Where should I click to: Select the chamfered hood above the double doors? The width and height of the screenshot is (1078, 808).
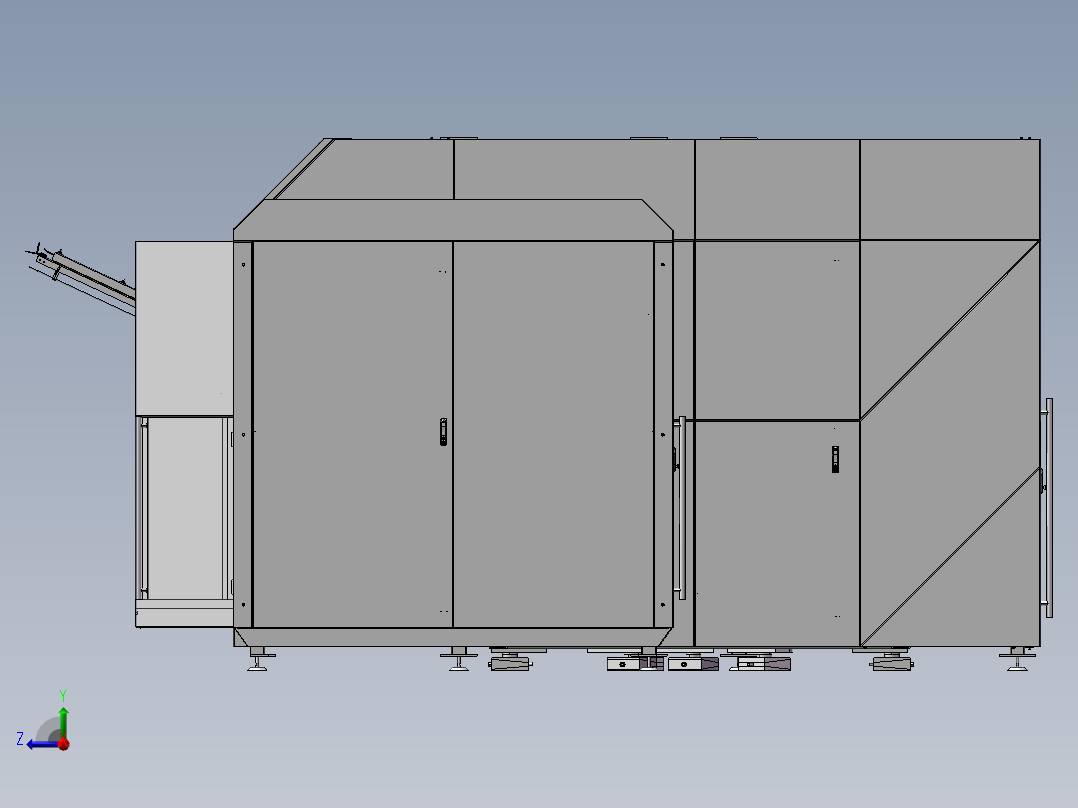[453, 220]
